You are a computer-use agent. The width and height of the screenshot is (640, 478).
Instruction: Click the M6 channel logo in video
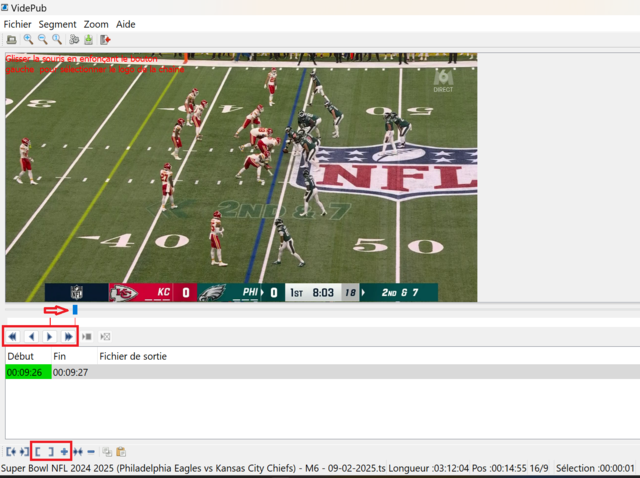443,80
